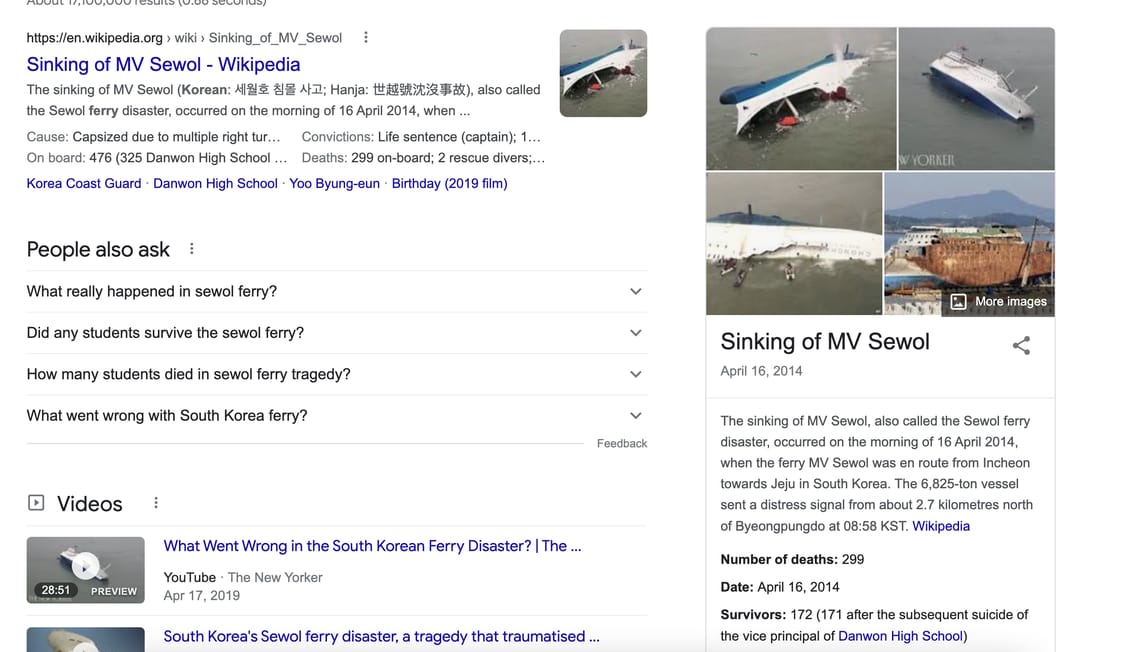Screen dimensions: 1128x652
Task: Open the Birthday (2019 film) sitelink
Action: pos(449,183)
